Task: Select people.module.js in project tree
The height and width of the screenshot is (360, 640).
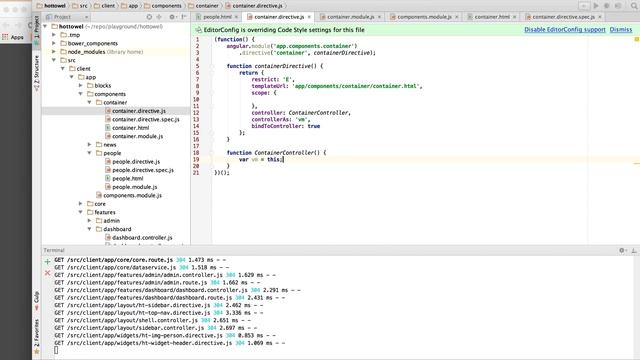Action: (135, 187)
